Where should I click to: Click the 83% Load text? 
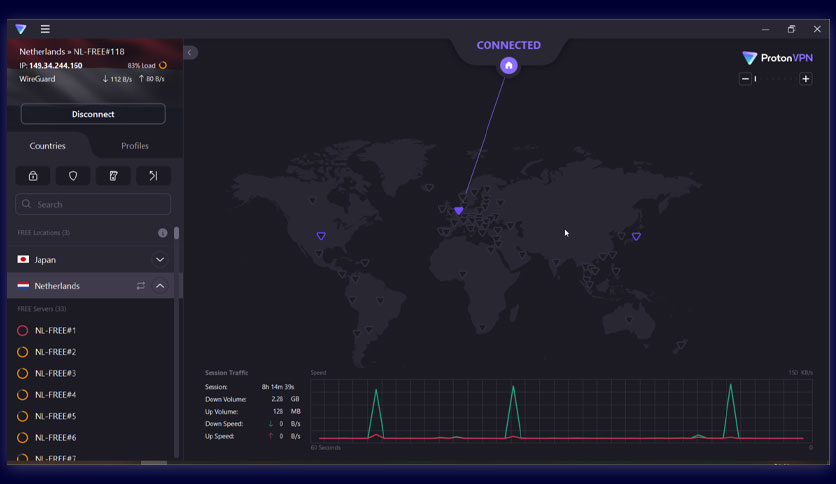pyautogui.click(x=141, y=66)
